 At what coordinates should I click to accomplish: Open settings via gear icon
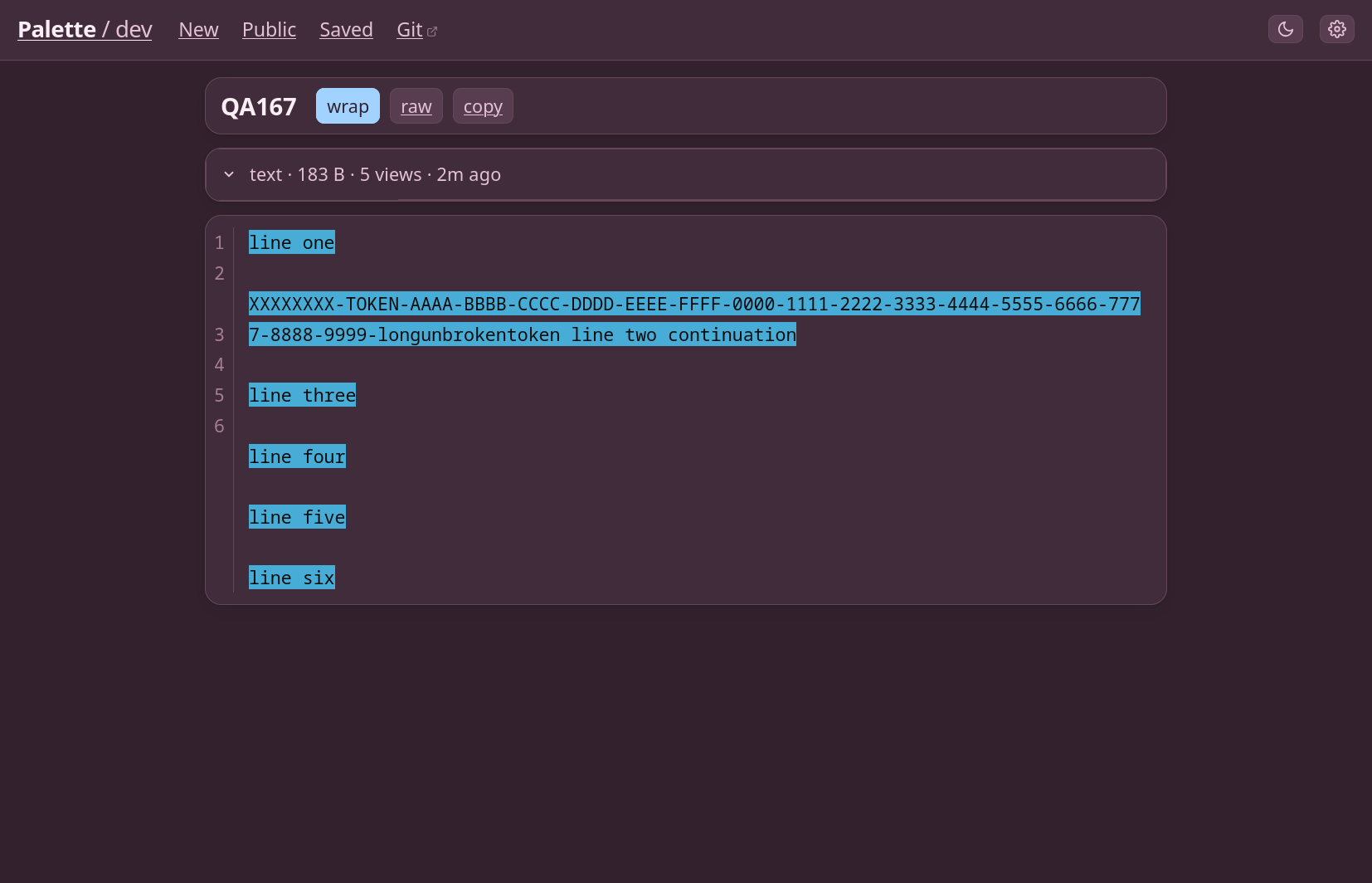[1336, 29]
